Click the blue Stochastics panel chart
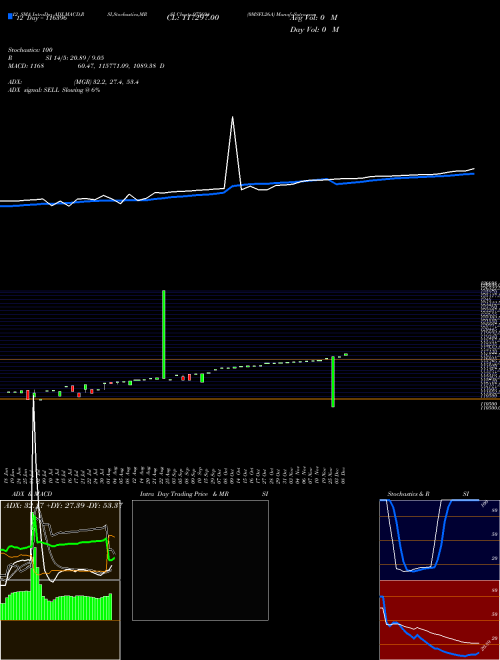Viewport: 500px width, 660px height. pos(439,540)
